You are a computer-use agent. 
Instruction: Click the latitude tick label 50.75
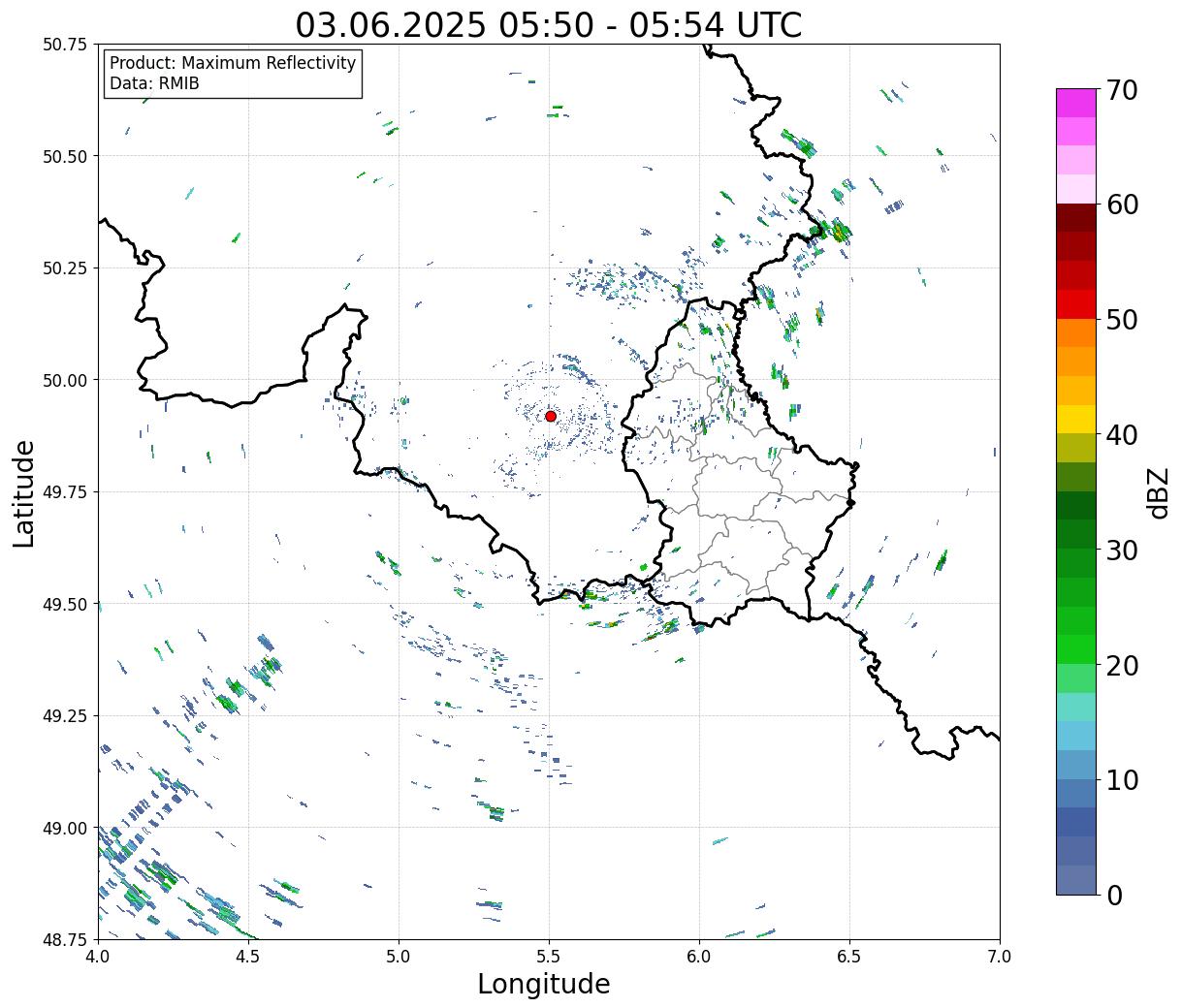pyautogui.click(x=65, y=45)
